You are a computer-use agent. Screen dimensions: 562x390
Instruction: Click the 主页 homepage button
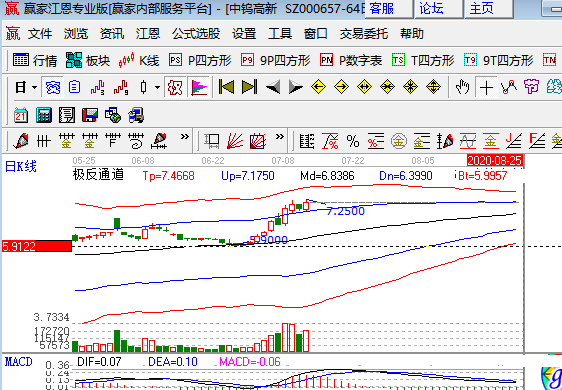click(488, 9)
